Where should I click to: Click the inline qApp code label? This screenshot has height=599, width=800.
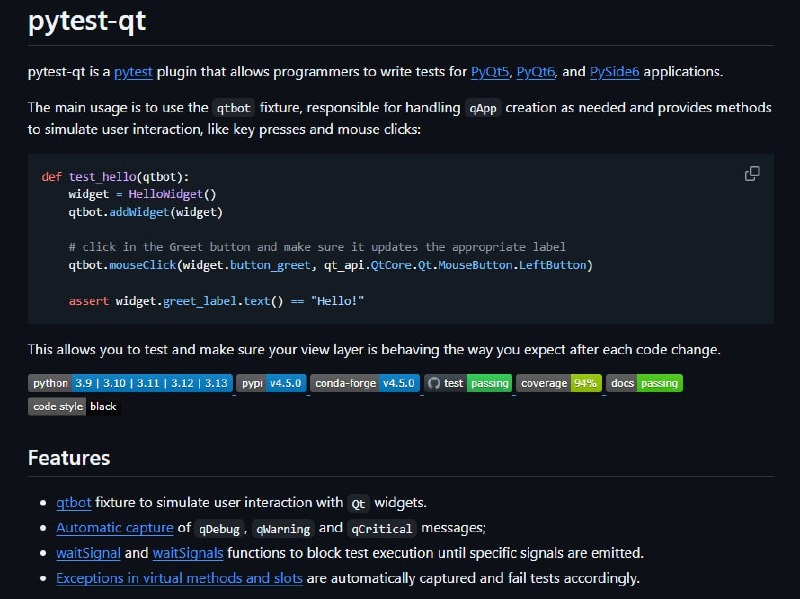[x=483, y=108]
